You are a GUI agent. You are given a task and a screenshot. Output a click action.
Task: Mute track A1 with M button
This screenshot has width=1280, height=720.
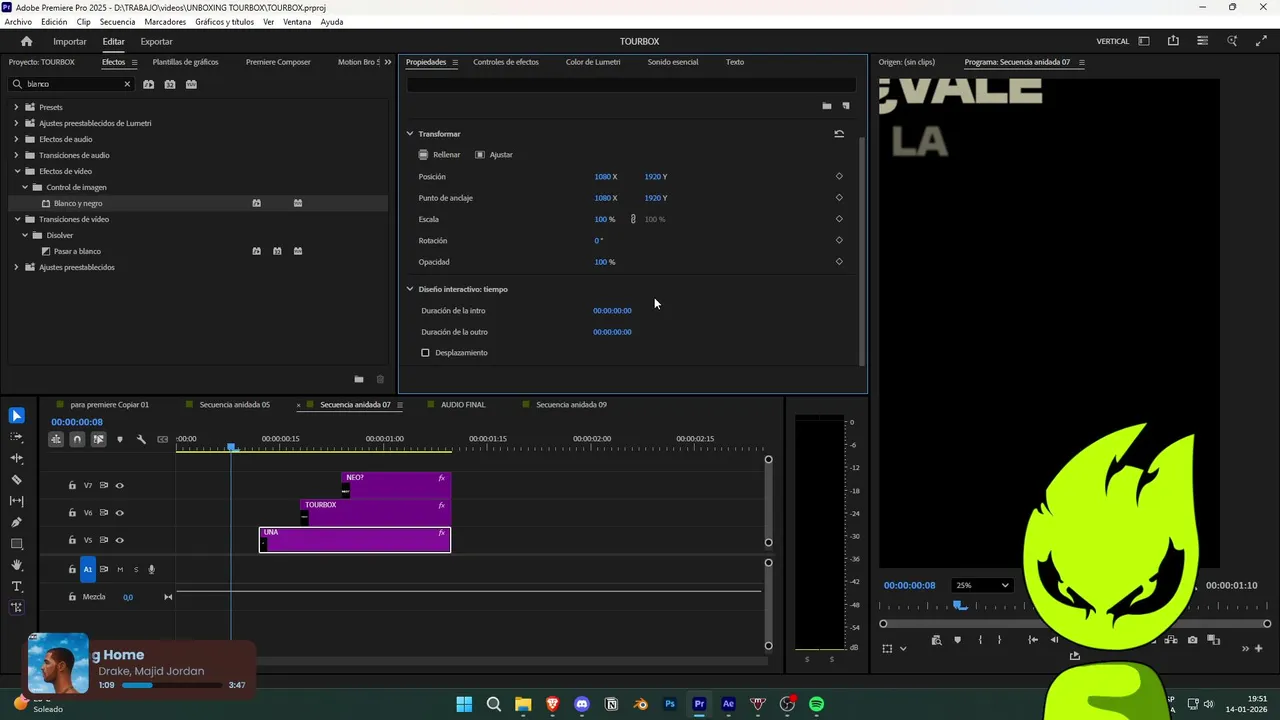pyautogui.click(x=120, y=570)
